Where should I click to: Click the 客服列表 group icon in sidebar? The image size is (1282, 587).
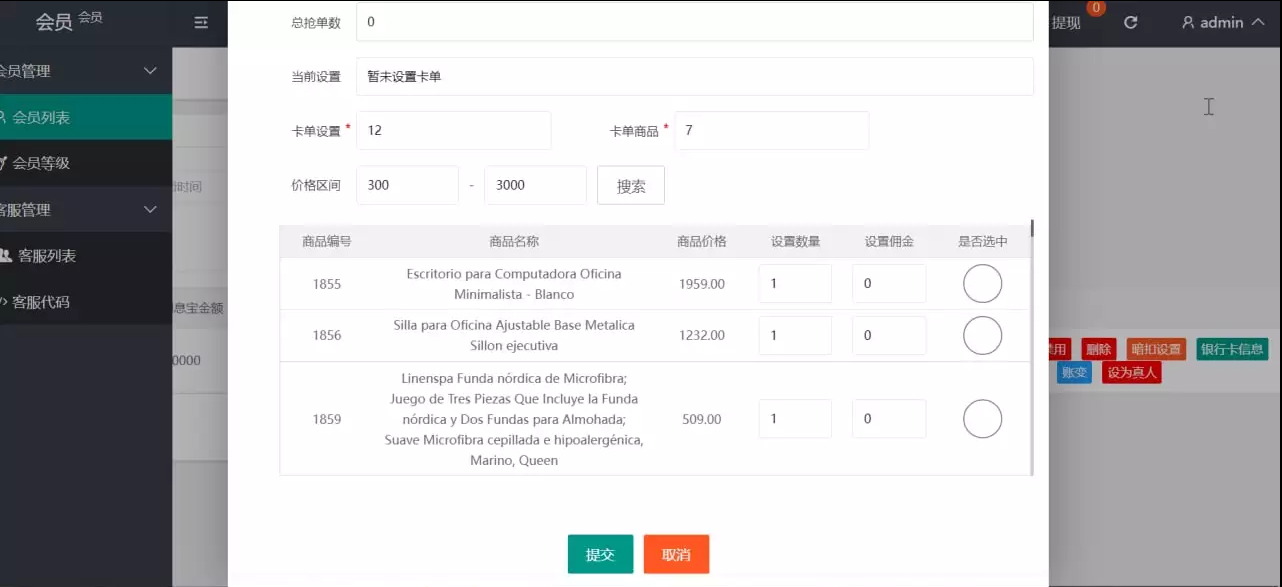[6, 256]
